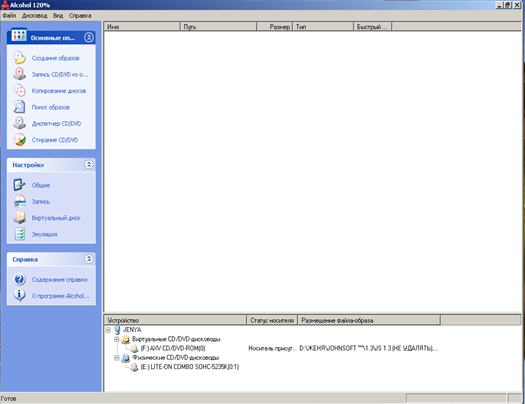This screenshot has width=525, height=404.
Task: Click the Статус носителя column header
Action: click(272, 320)
